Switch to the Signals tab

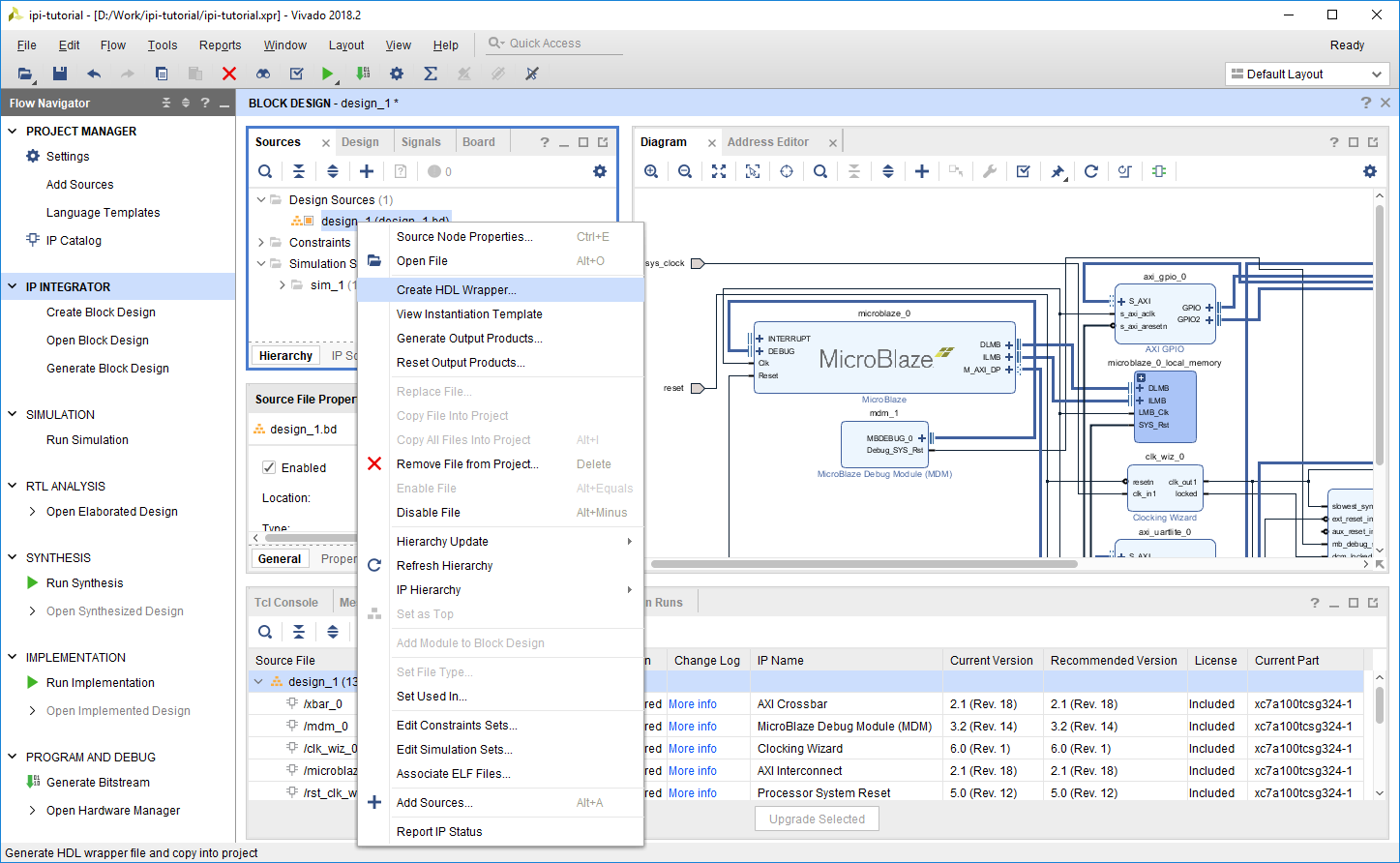coord(421,142)
